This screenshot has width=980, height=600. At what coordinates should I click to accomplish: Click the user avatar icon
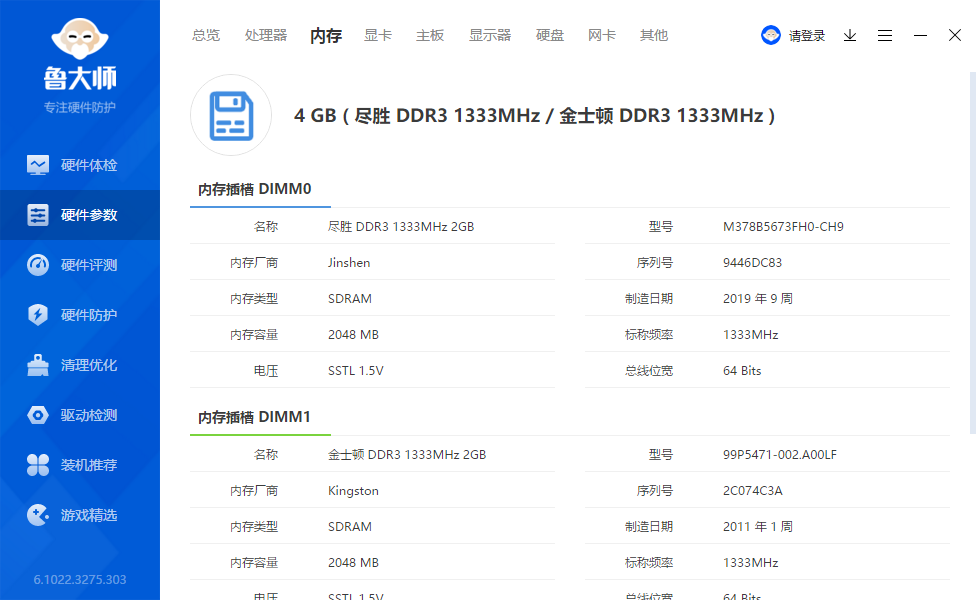[771, 35]
